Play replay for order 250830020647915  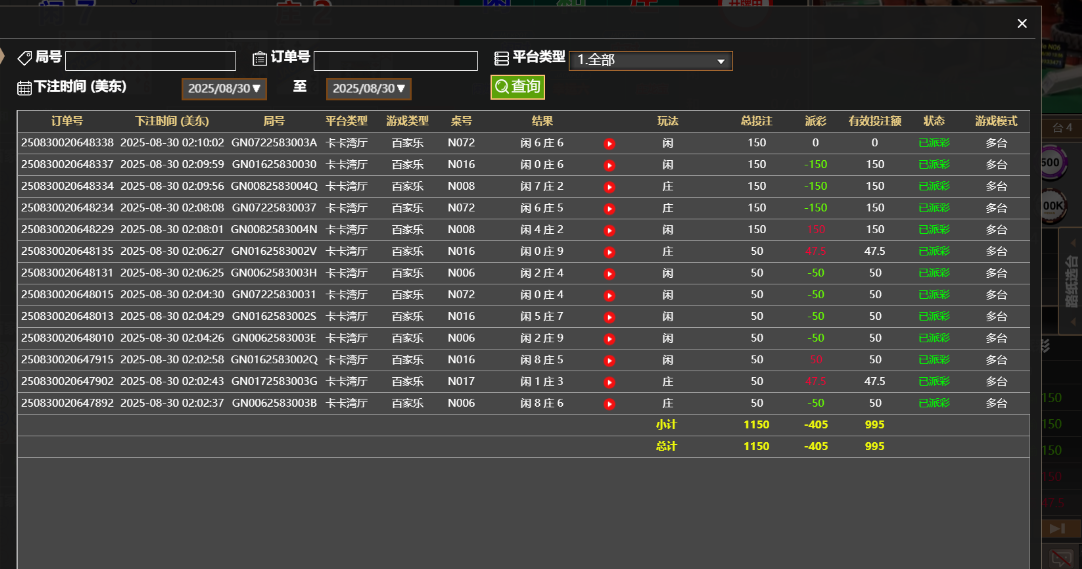[609, 360]
